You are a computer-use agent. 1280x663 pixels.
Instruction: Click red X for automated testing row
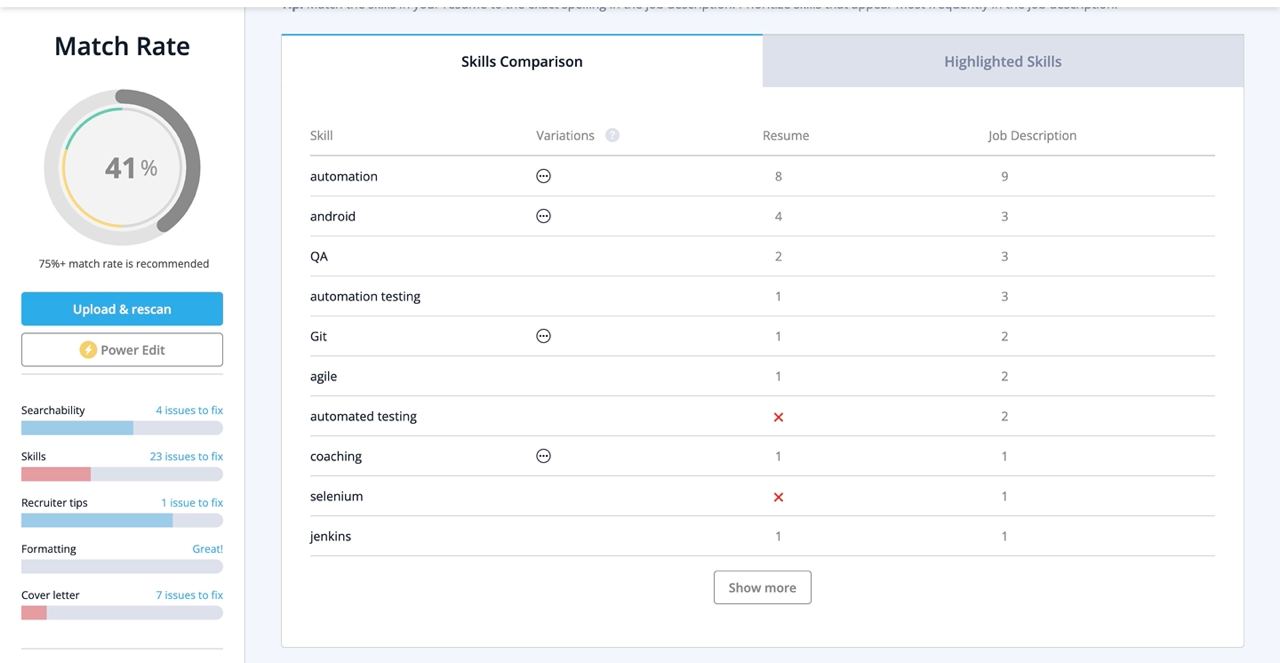point(778,417)
